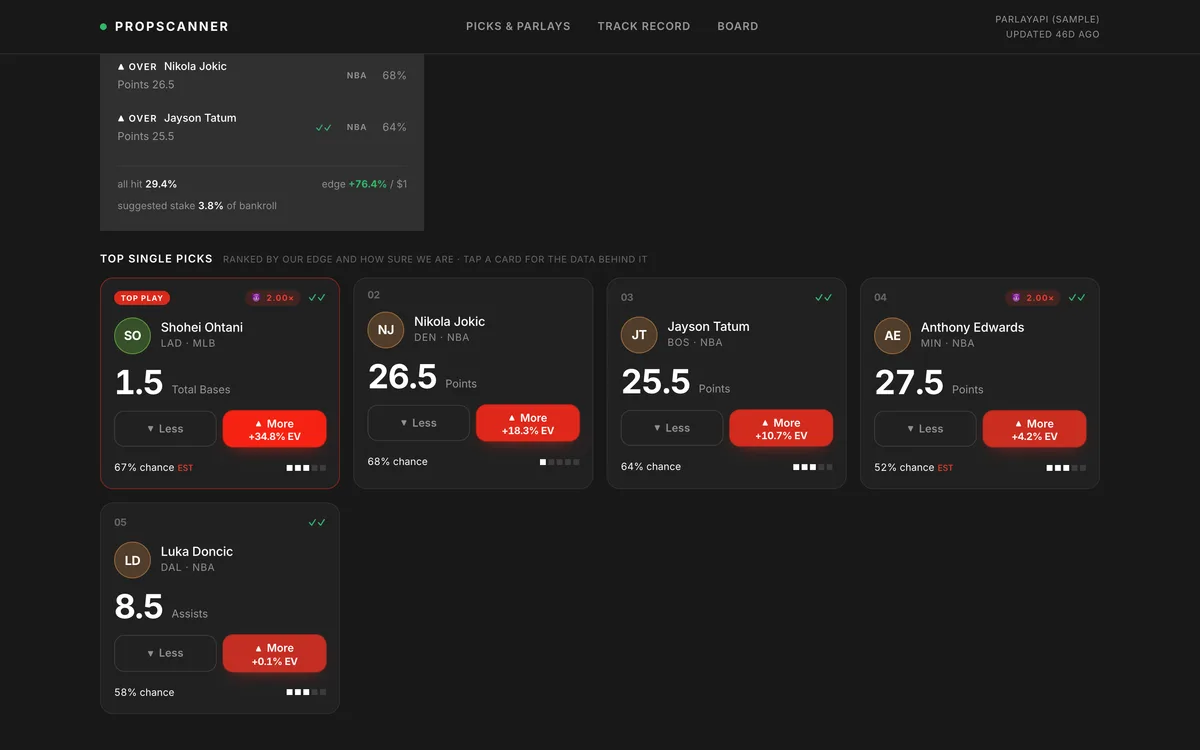Viewport: 1200px width, 750px height.
Task: Click the double-check icon on Ohtani card
Action: coord(317,298)
